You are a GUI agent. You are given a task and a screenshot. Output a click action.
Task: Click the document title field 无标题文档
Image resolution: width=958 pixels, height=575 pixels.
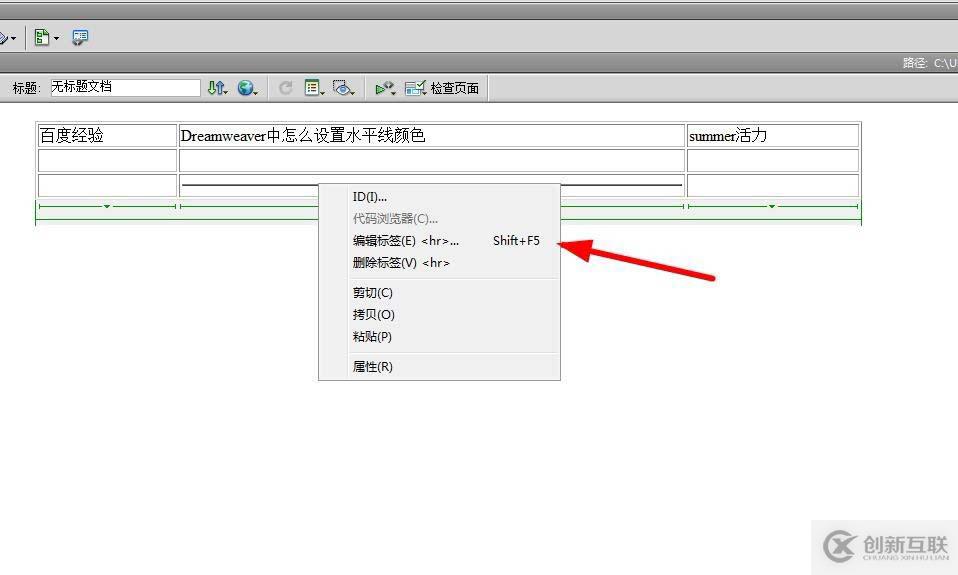[125, 87]
